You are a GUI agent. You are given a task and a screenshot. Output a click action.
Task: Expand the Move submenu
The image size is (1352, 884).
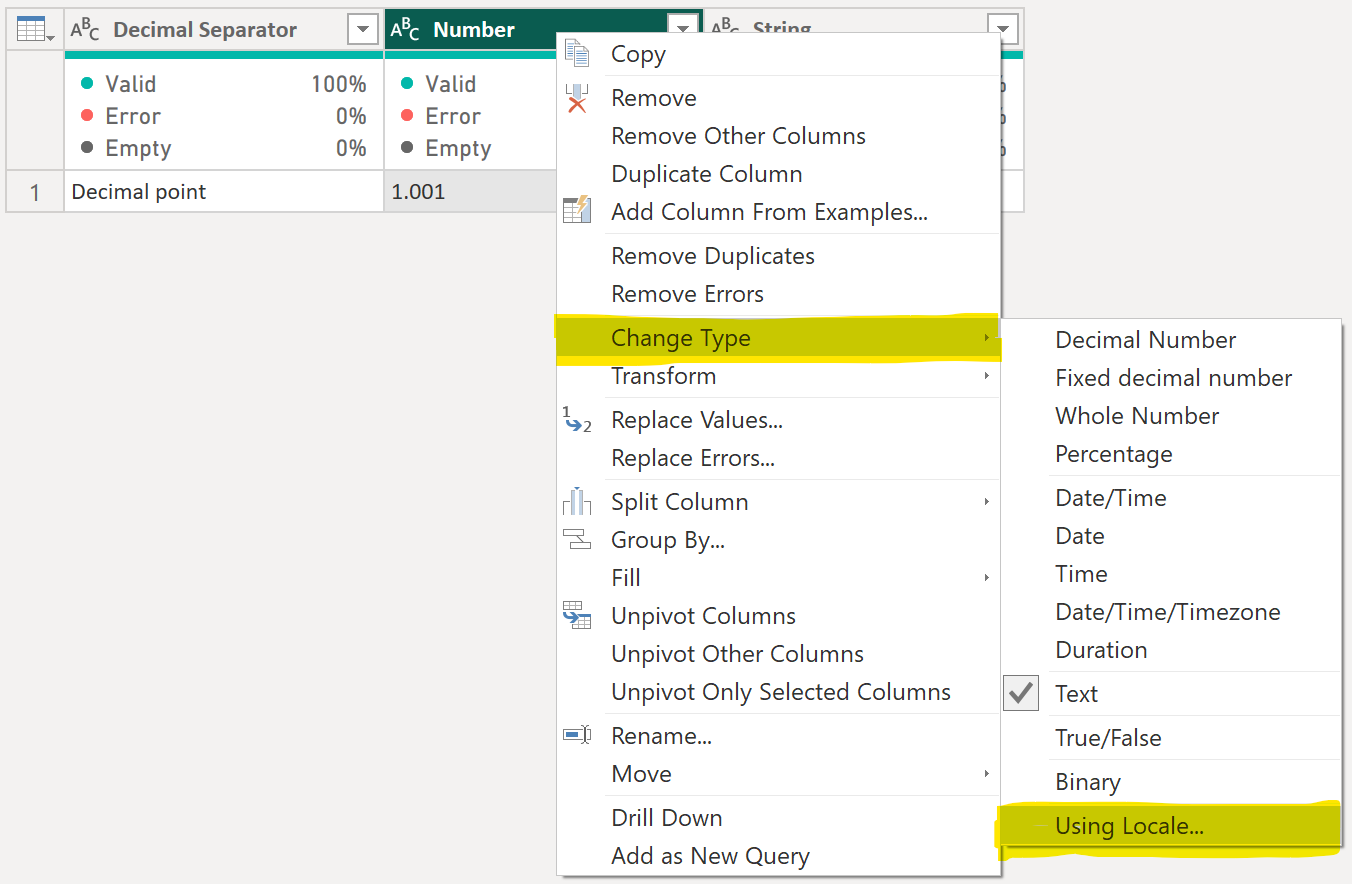pos(778,774)
